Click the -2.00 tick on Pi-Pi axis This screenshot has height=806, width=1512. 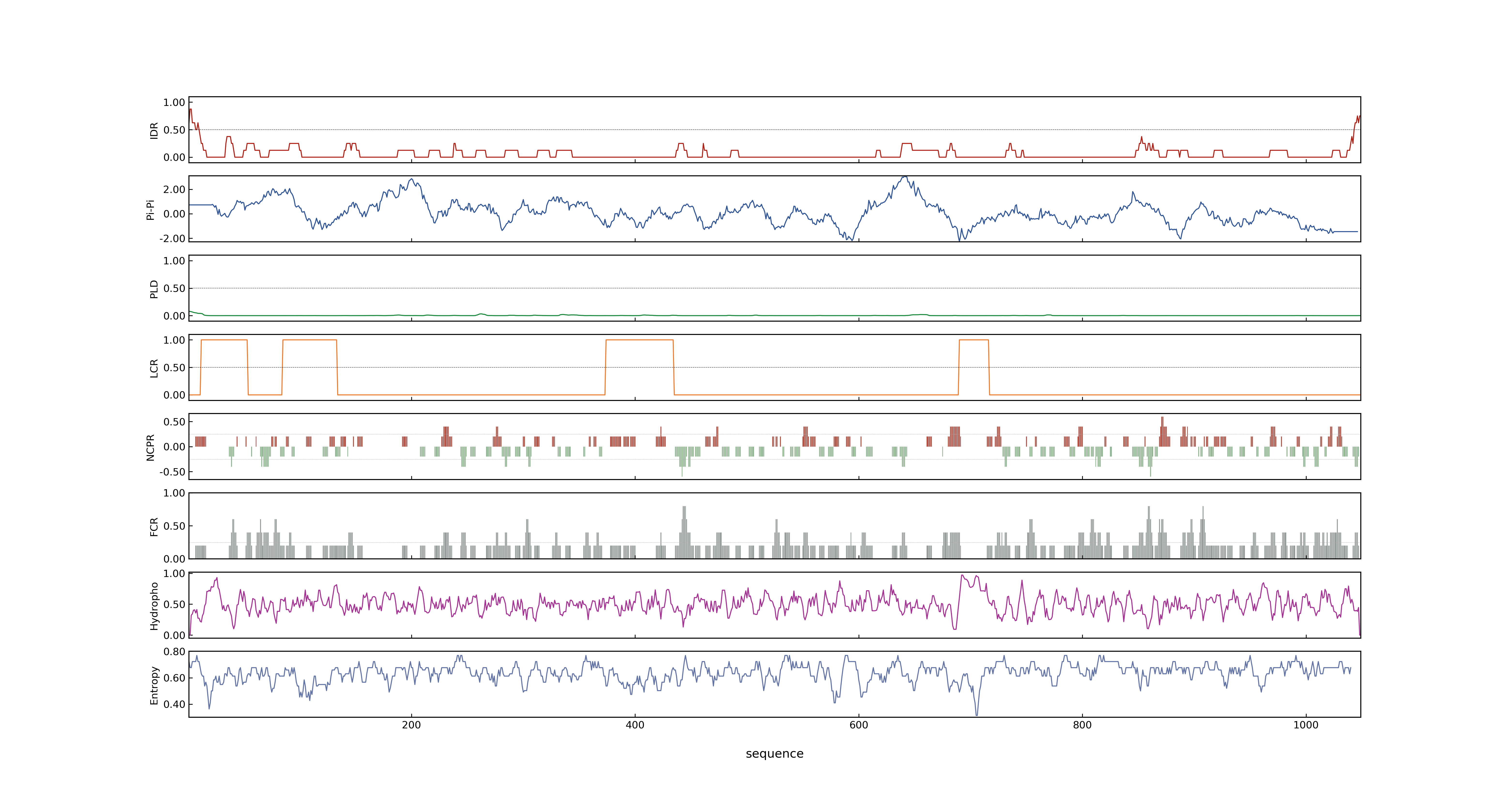[x=172, y=239]
